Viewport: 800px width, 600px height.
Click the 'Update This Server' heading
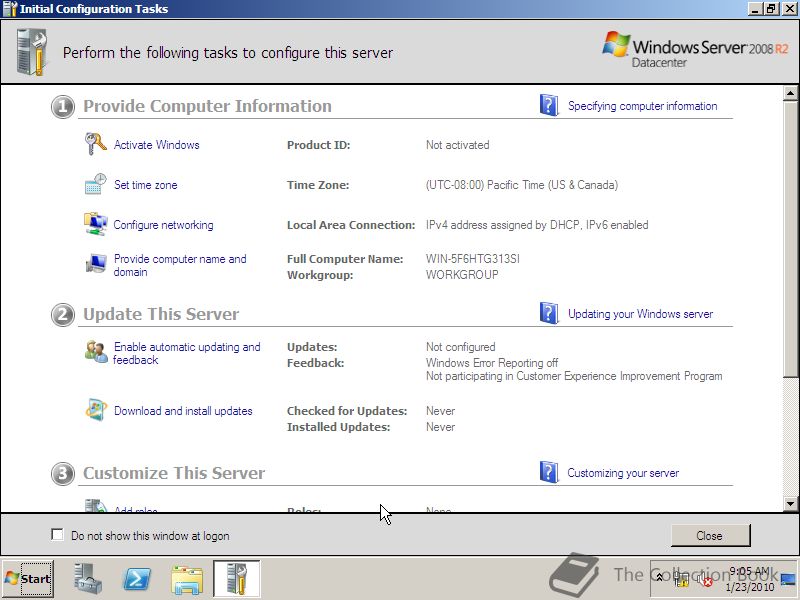point(161,314)
